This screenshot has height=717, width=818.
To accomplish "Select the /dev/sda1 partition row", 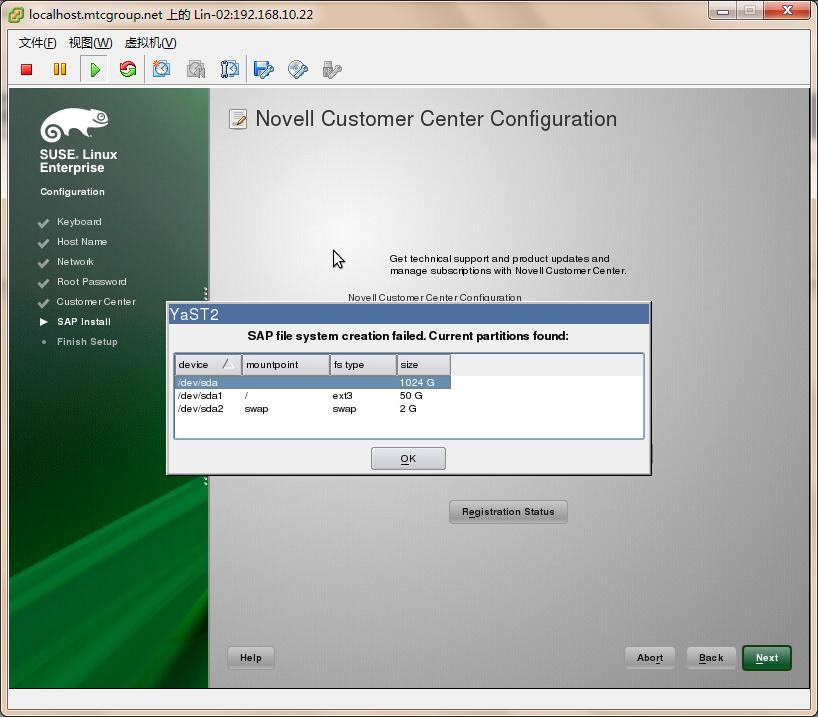I will pyautogui.click(x=312, y=396).
